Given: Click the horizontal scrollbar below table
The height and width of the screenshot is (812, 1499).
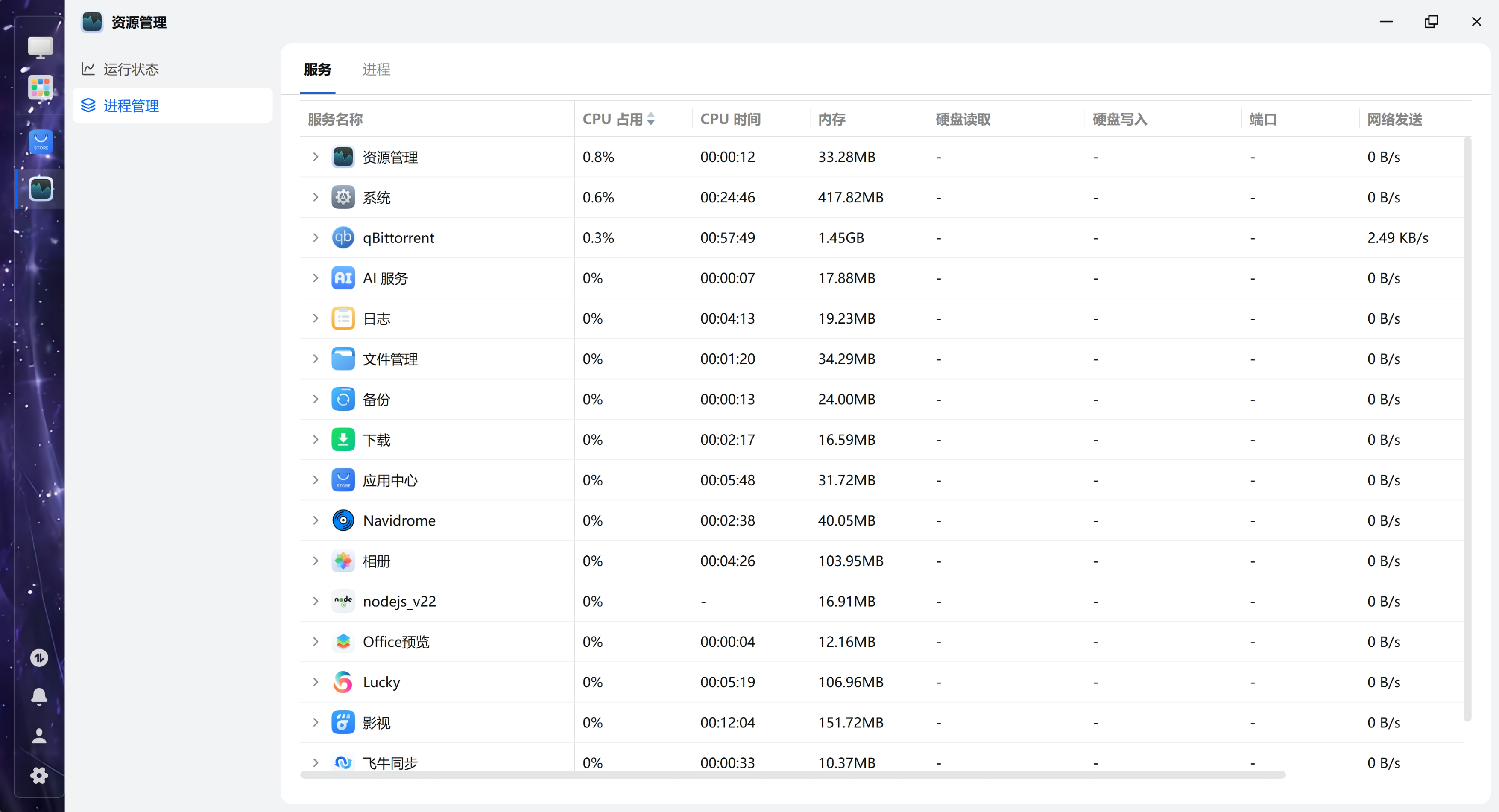Looking at the screenshot, I should point(793,775).
